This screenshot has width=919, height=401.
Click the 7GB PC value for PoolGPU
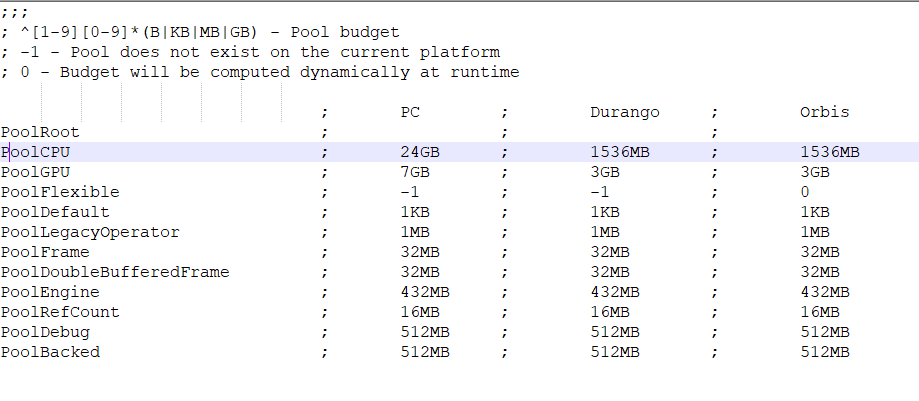pyautogui.click(x=414, y=172)
